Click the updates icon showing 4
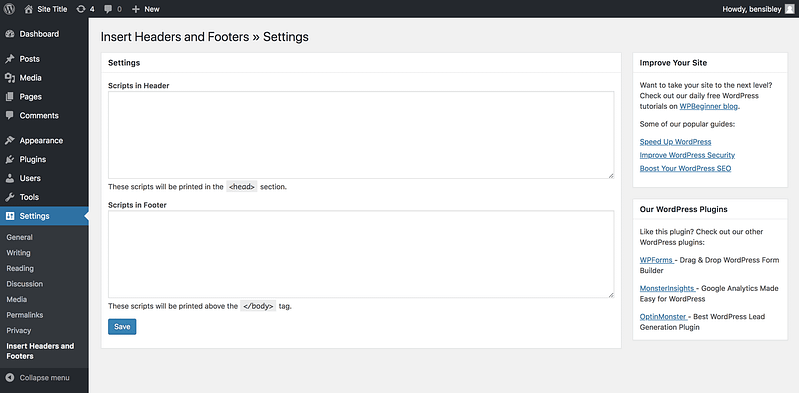This screenshot has width=799, height=393. point(81,9)
